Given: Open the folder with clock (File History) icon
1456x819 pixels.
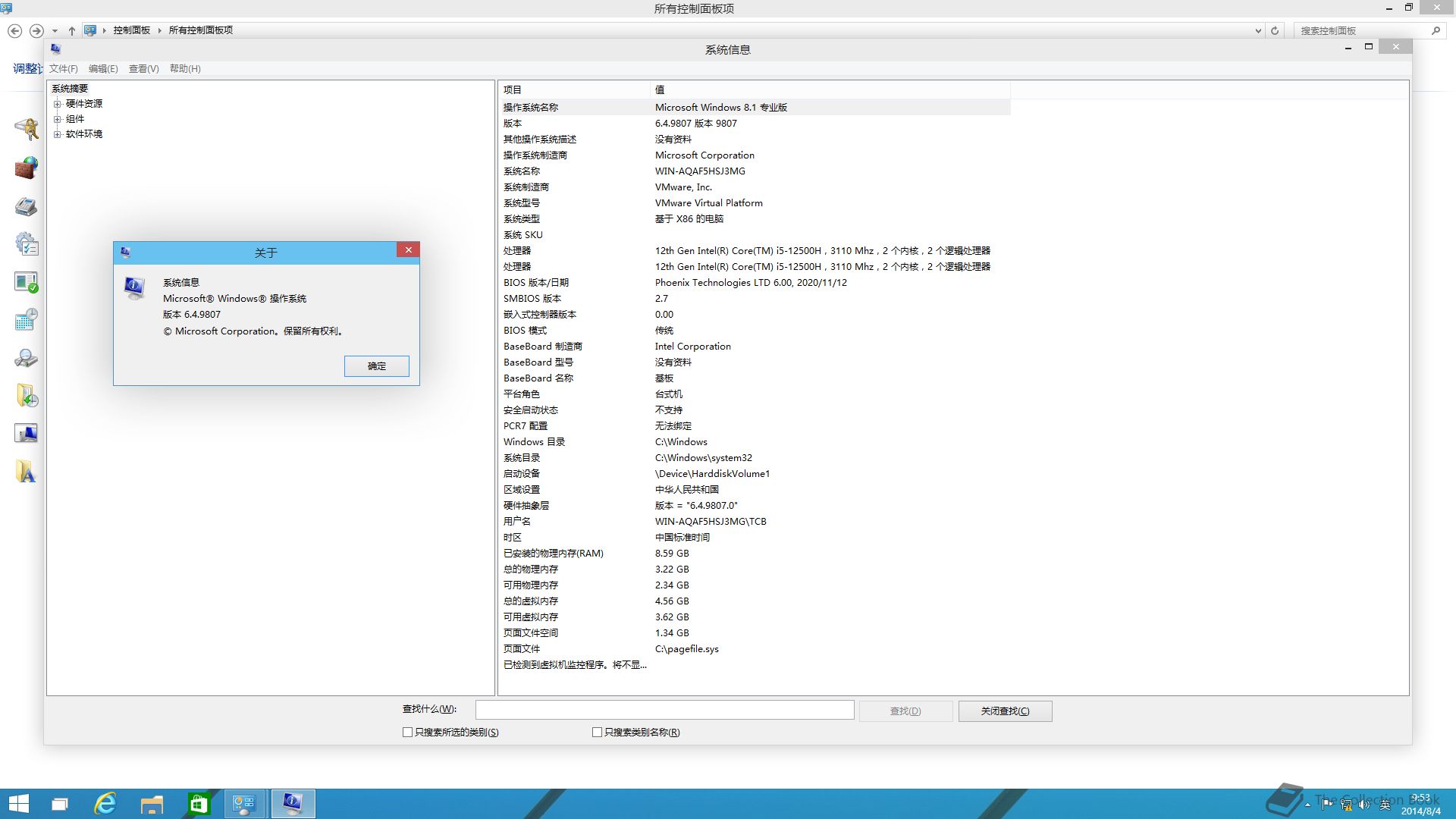Looking at the screenshot, I should click(x=27, y=396).
